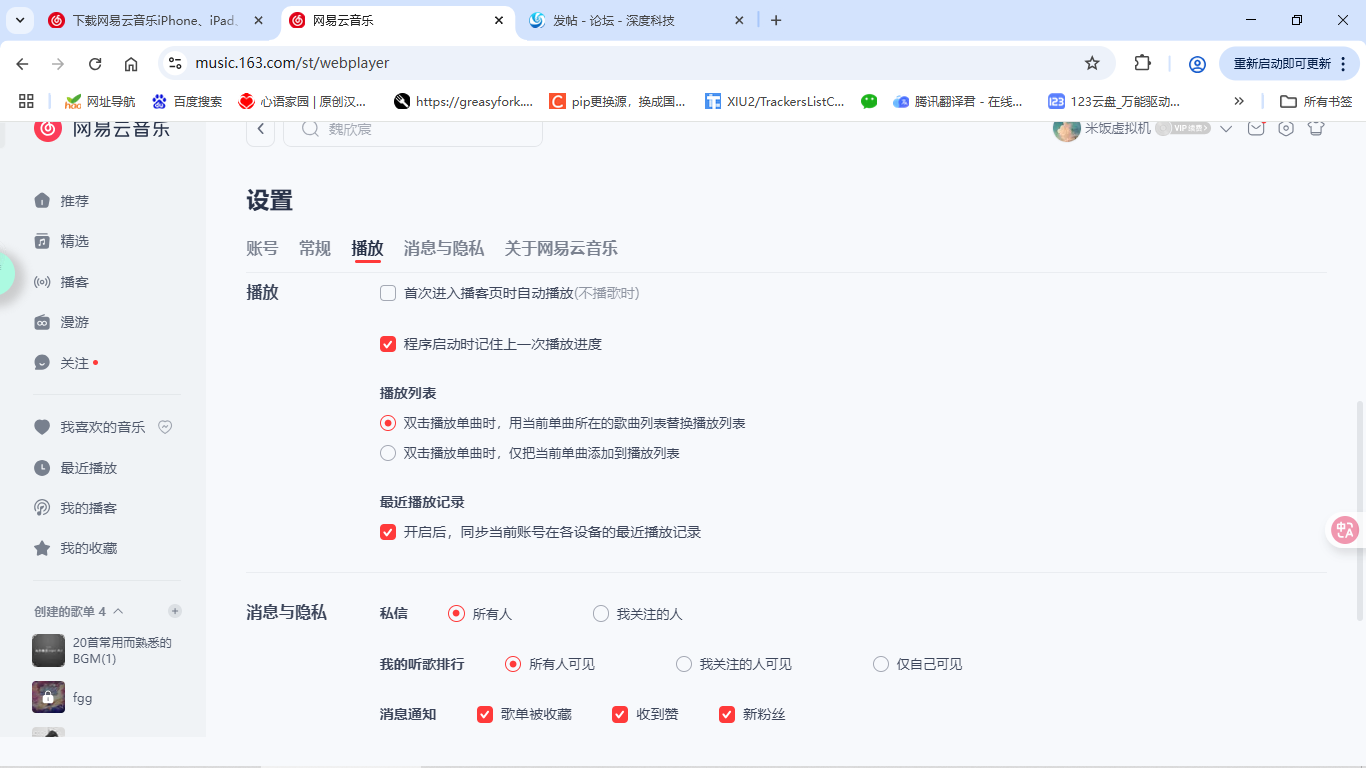Click 重新启动即可更新 Chrome update button
This screenshot has width=1366, height=768.
[x=1289, y=63]
